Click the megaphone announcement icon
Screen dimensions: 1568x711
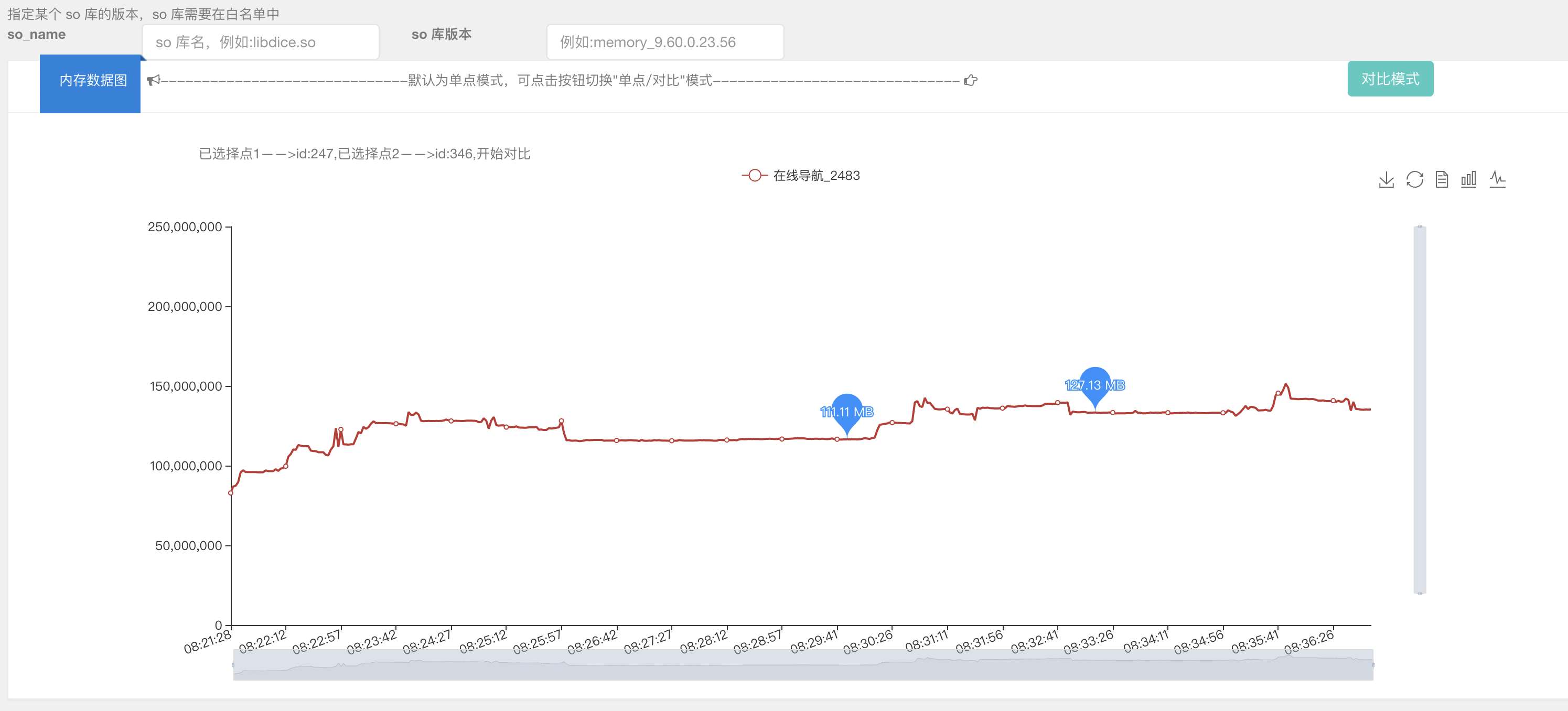153,80
